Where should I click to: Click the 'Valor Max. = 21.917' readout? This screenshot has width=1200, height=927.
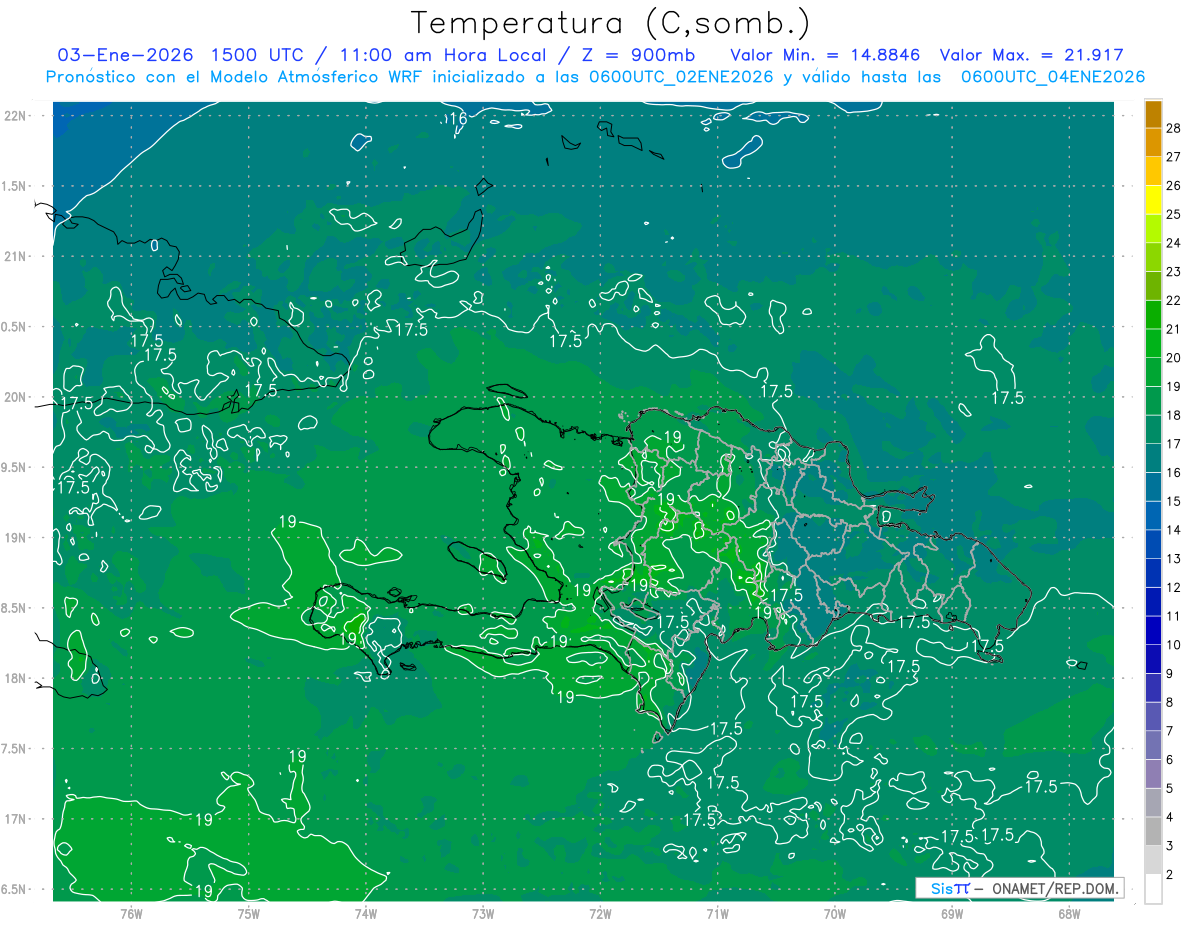(1032, 56)
